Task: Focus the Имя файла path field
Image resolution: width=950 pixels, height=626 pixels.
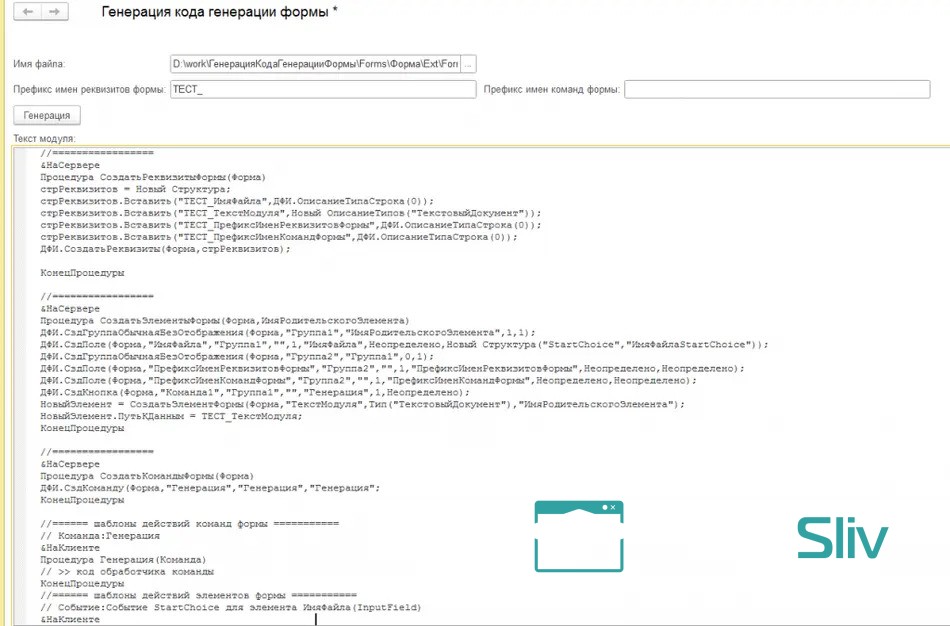Action: coord(315,64)
